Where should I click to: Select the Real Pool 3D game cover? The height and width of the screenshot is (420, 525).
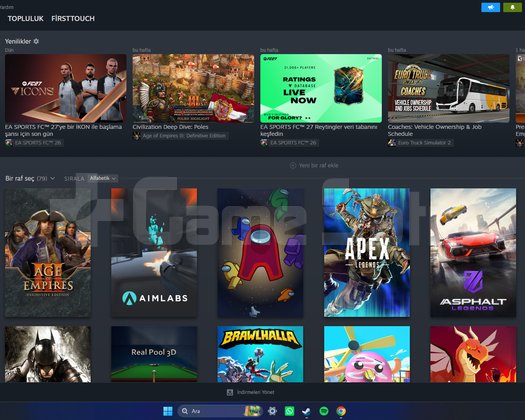[x=154, y=354]
